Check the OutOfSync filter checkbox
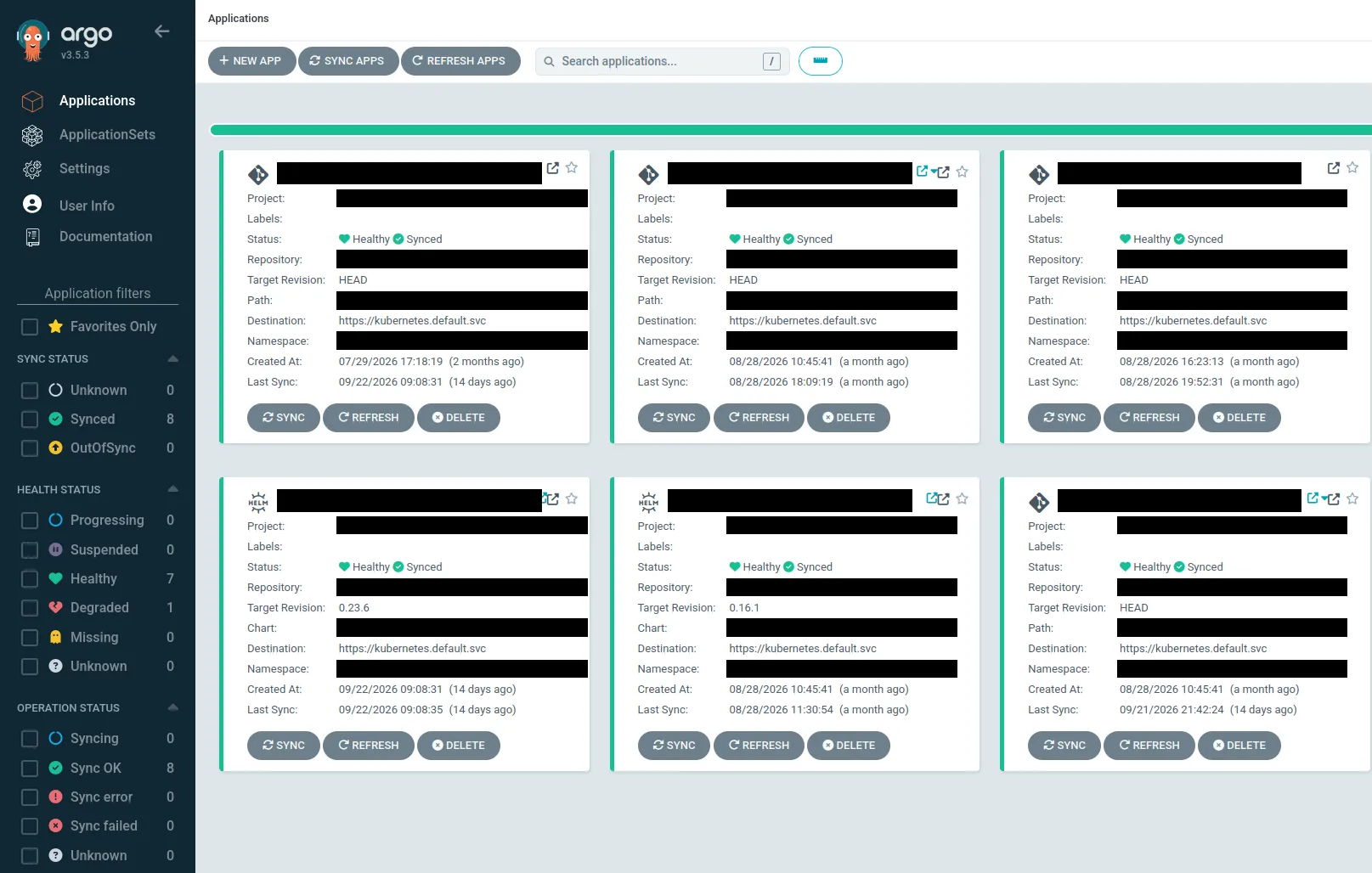 (x=30, y=448)
